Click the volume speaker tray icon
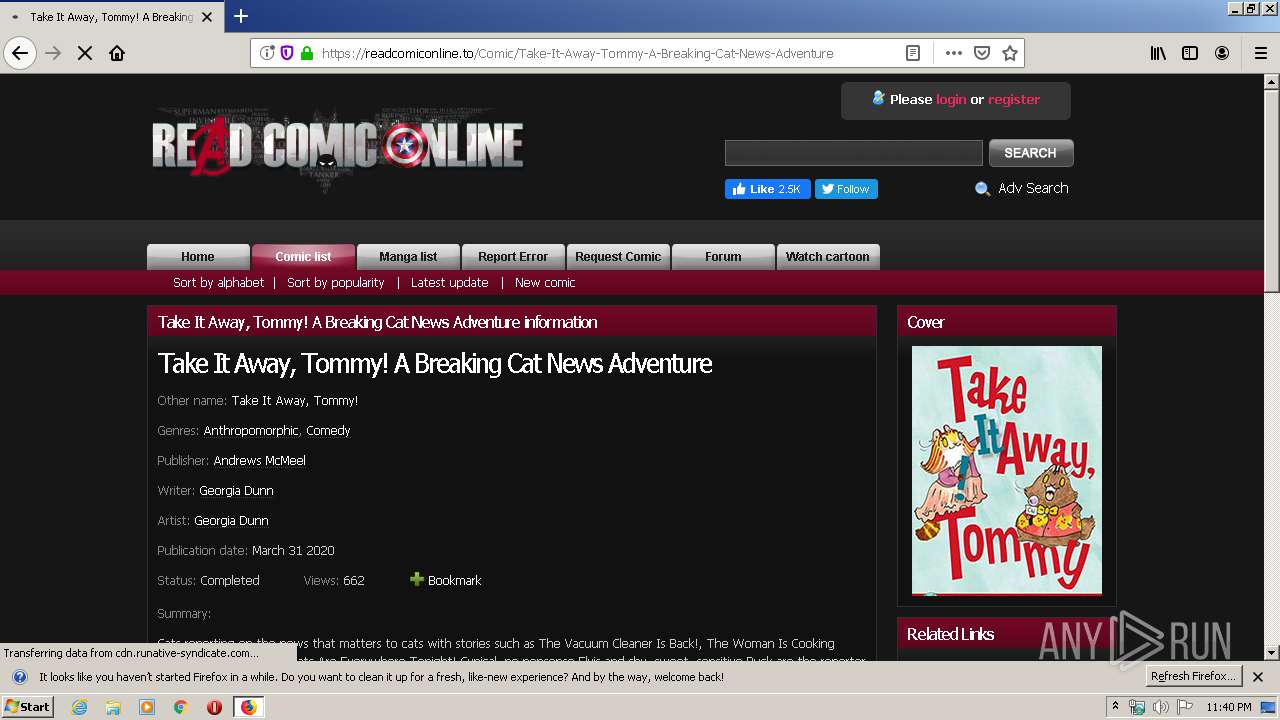The height and width of the screenshot is (720, 1280). click(1160, 707)
